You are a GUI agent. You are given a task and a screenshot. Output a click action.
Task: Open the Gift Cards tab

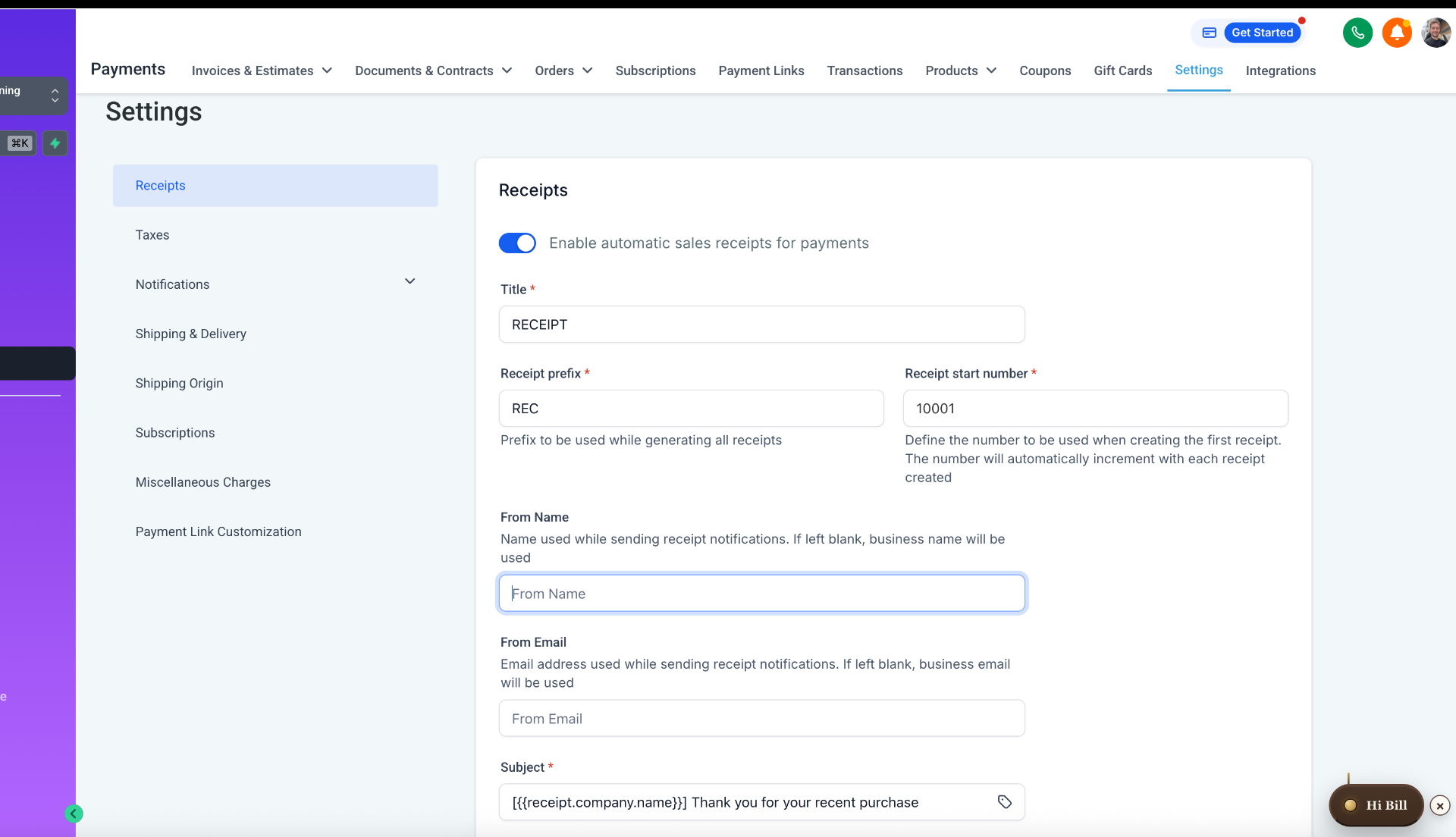point(1122,71)
